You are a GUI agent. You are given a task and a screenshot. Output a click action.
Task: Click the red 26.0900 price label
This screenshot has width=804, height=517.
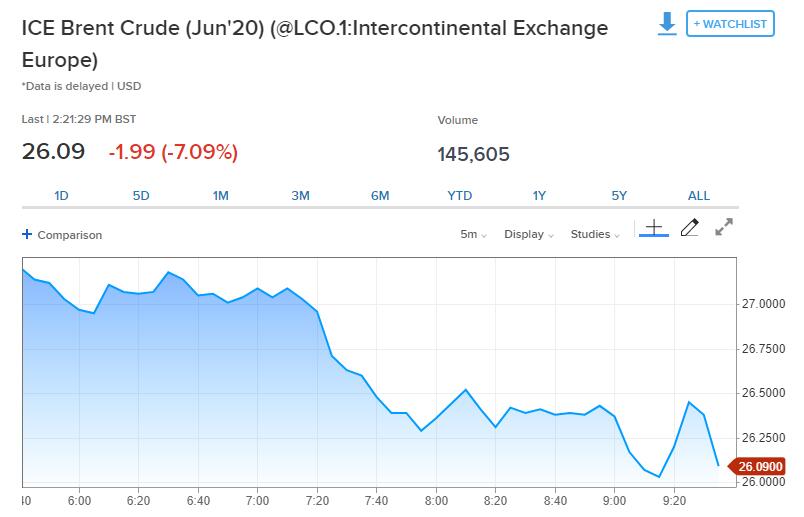pyautogui.click(x=761, y=466)
